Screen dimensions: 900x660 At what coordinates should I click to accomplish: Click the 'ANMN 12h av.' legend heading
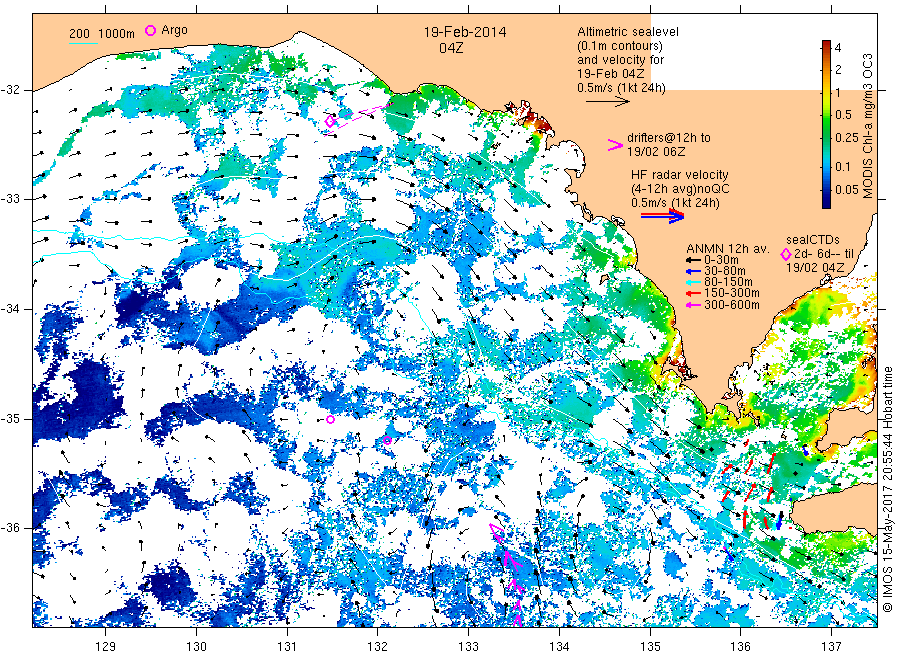pyautogui.click(x=728, y=249)
